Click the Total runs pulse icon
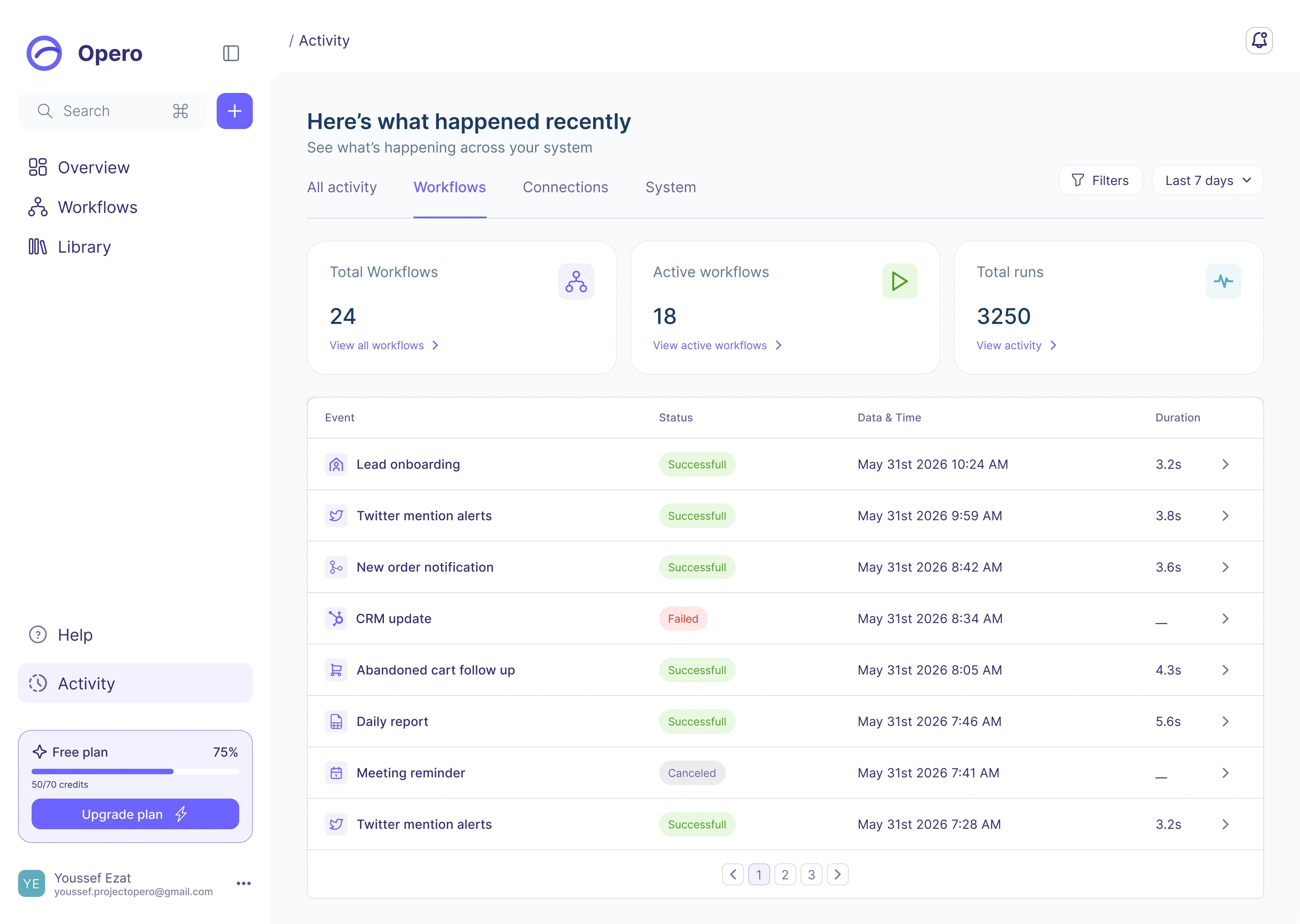The height and width of the screenshot is (924, 1300). click(x=1223, y=281)
